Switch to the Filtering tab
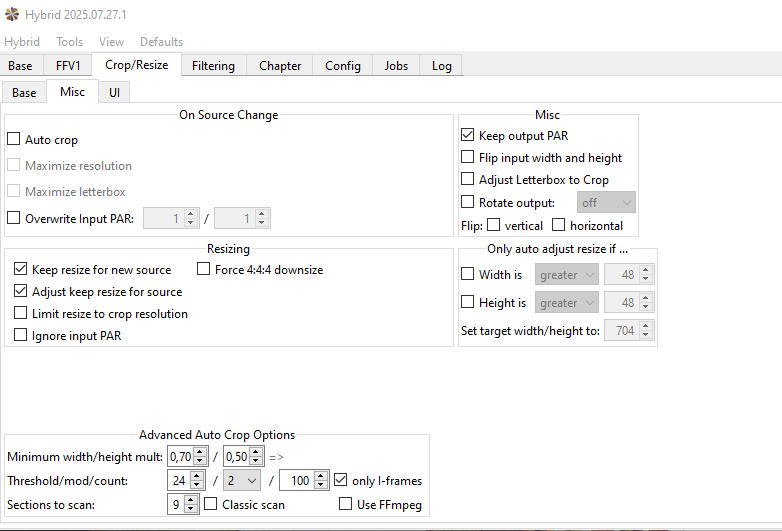This screenshot has height=531, width=782. [x=213, y=66]
